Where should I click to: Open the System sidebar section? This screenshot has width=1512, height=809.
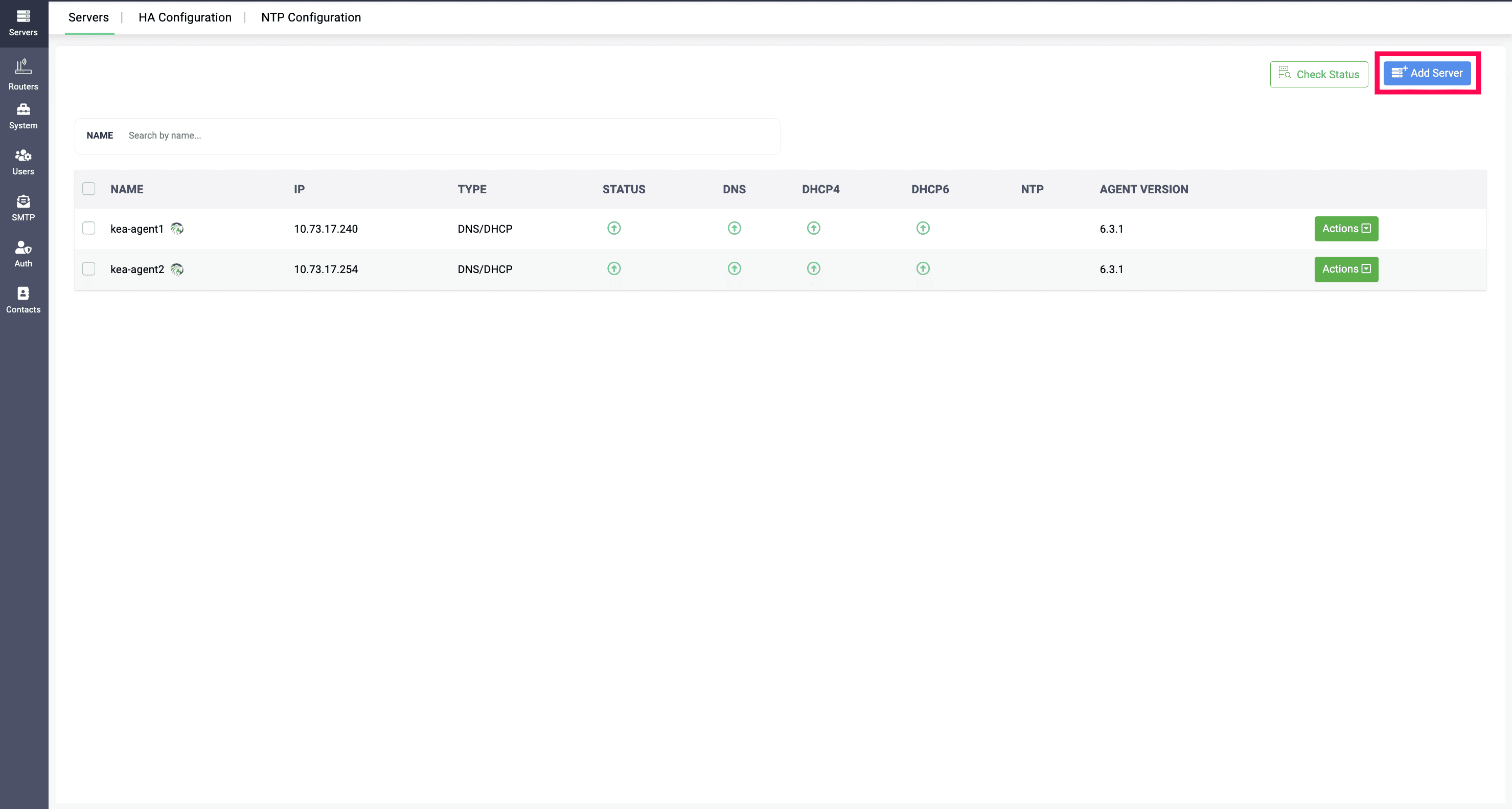[24, 116]
